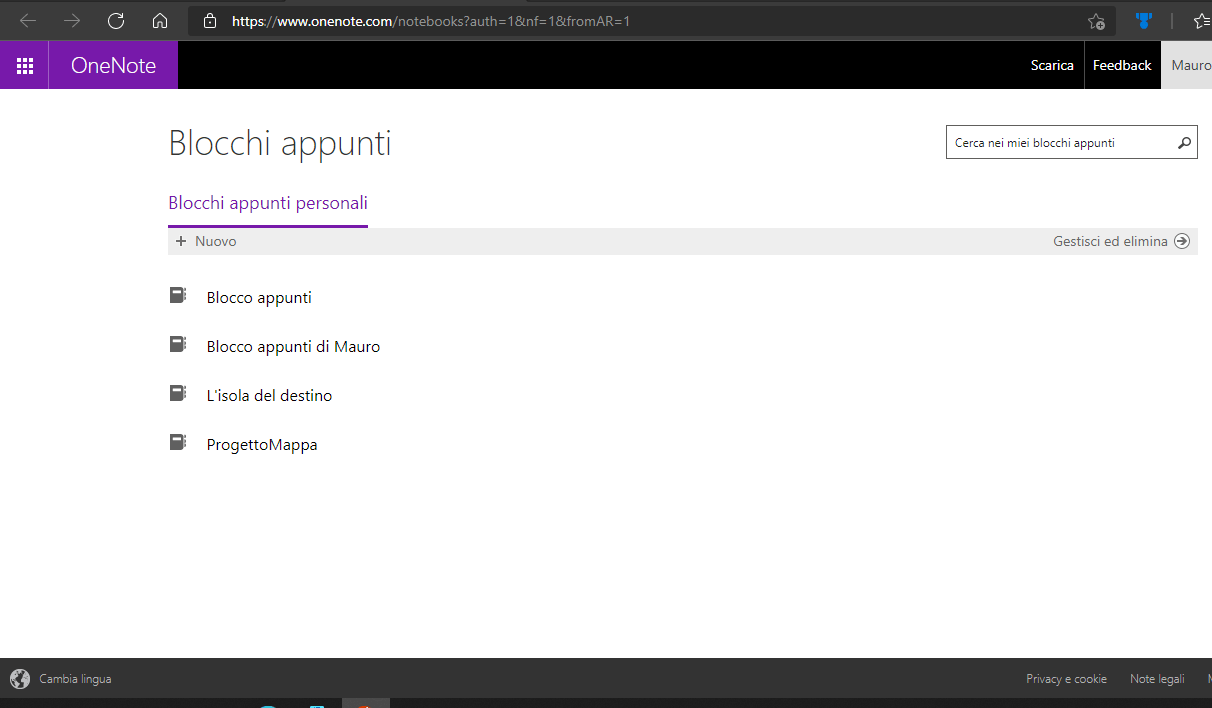This screenshot has width=1212, height=708.
Task: Click the blue extension icon in toolbar
Action: 1144,20
